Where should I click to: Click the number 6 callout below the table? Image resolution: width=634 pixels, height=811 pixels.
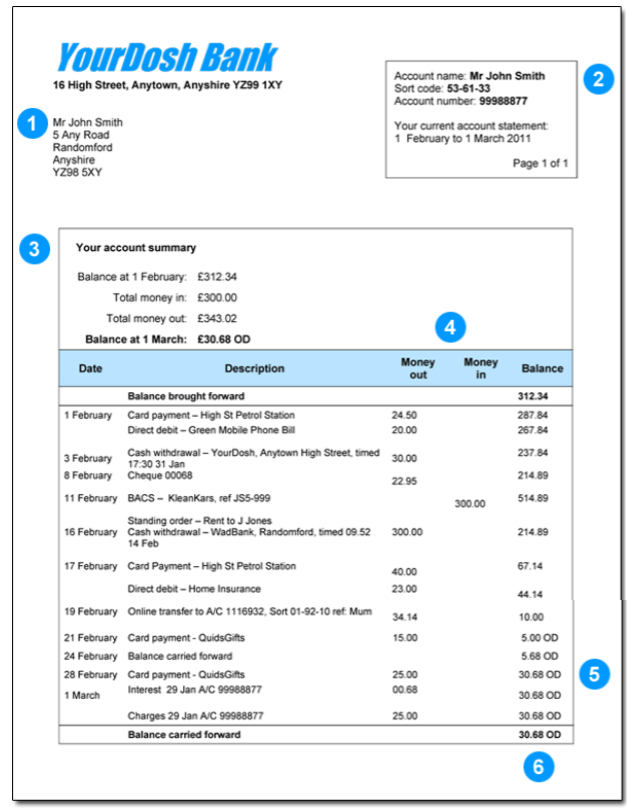pos(539,767)
